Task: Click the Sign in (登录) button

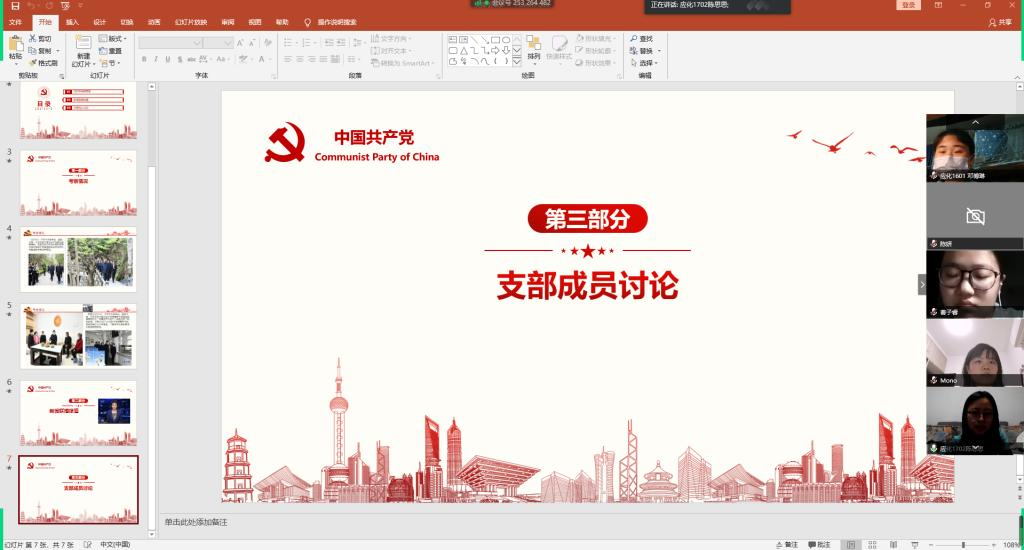Action: 908,5
